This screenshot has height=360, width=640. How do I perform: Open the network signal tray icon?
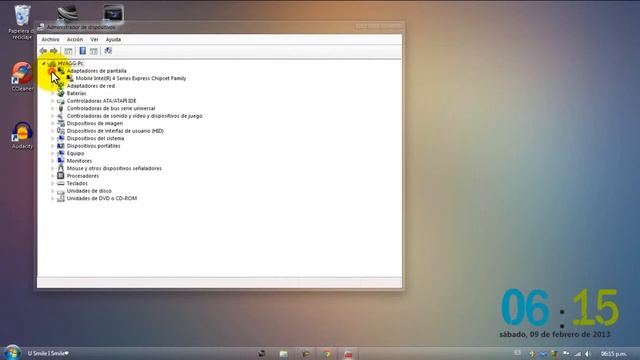577,353
